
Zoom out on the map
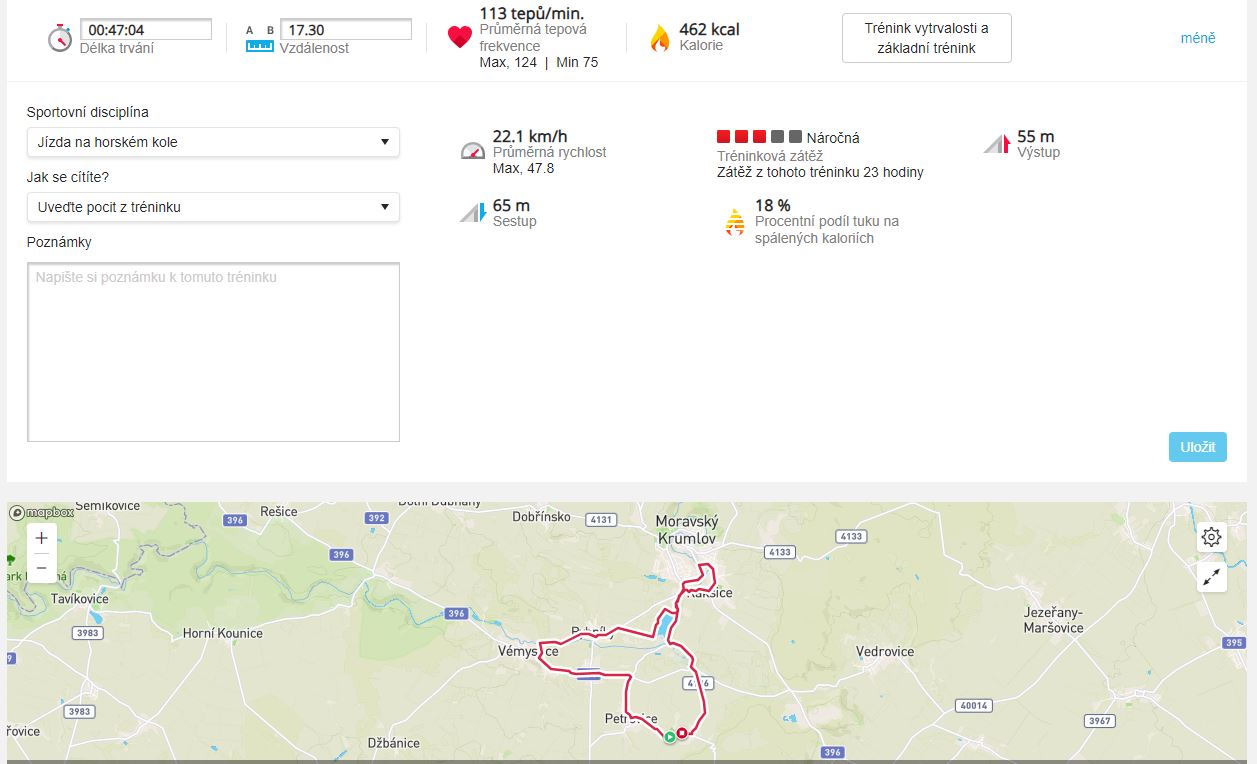(x=41, y=567)
